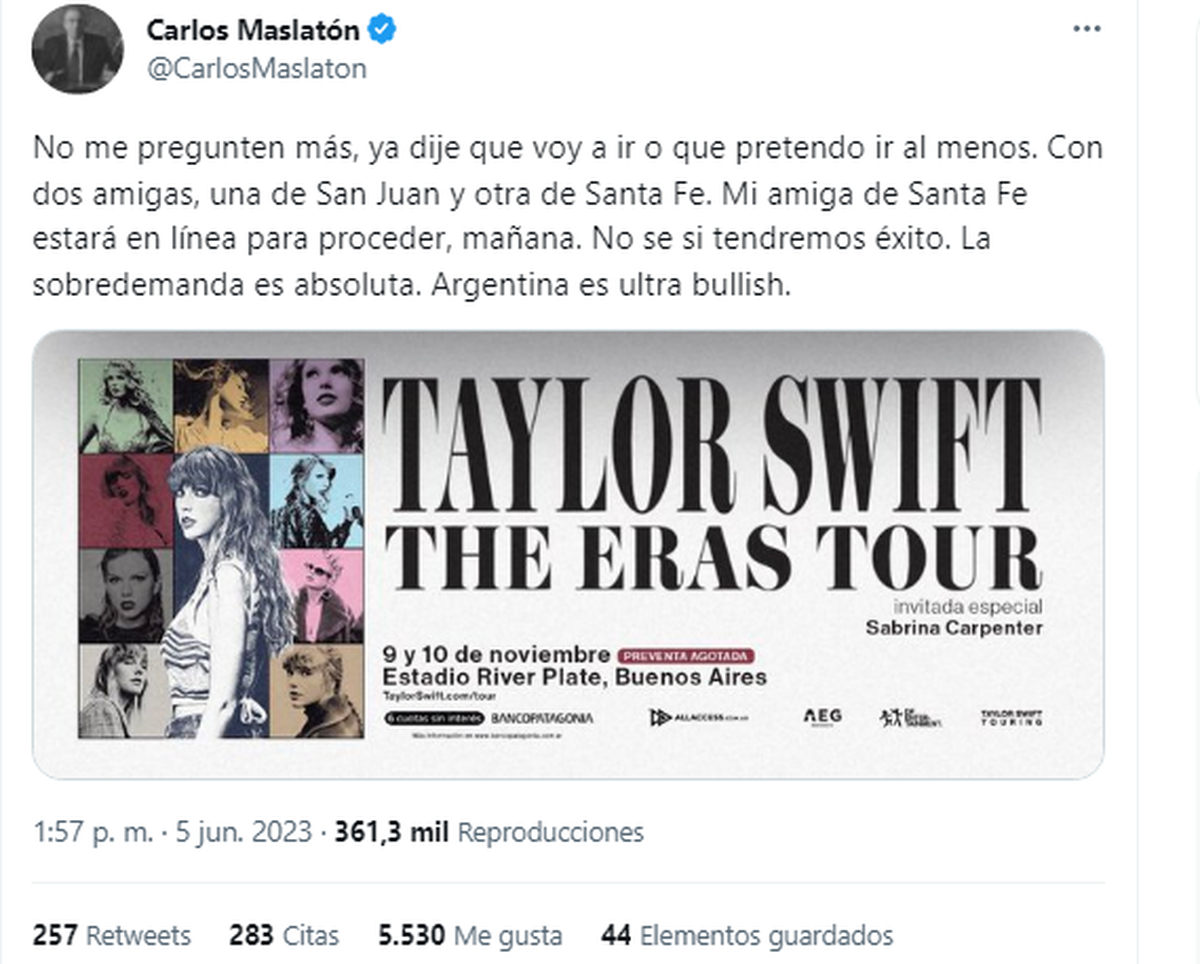The height and width of the screenshot is (964, 1200).
Task: Show the 5.530 Me gusta list
Action: (470, 936)
